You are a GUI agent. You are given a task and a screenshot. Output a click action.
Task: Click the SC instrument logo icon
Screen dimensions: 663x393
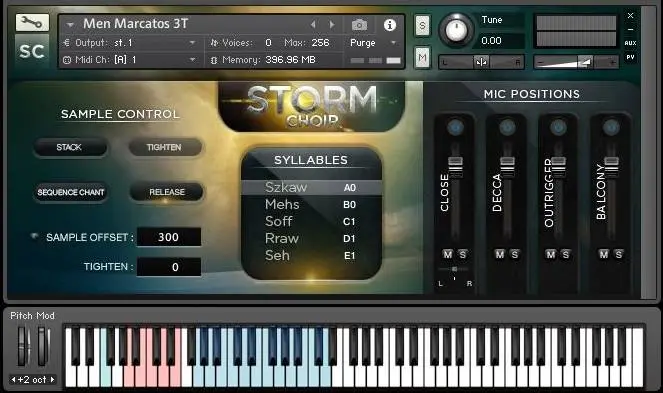[x=32, y=51]
